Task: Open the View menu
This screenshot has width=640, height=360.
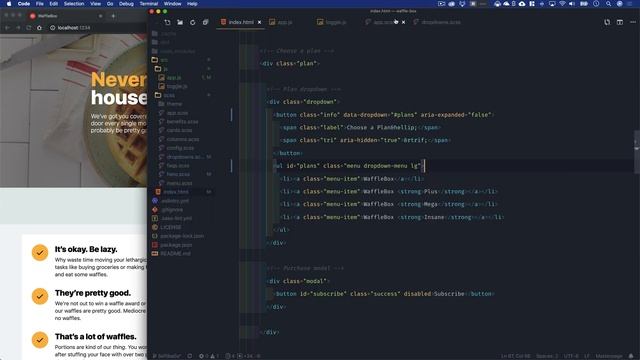Action: click(x=96, y=4)
